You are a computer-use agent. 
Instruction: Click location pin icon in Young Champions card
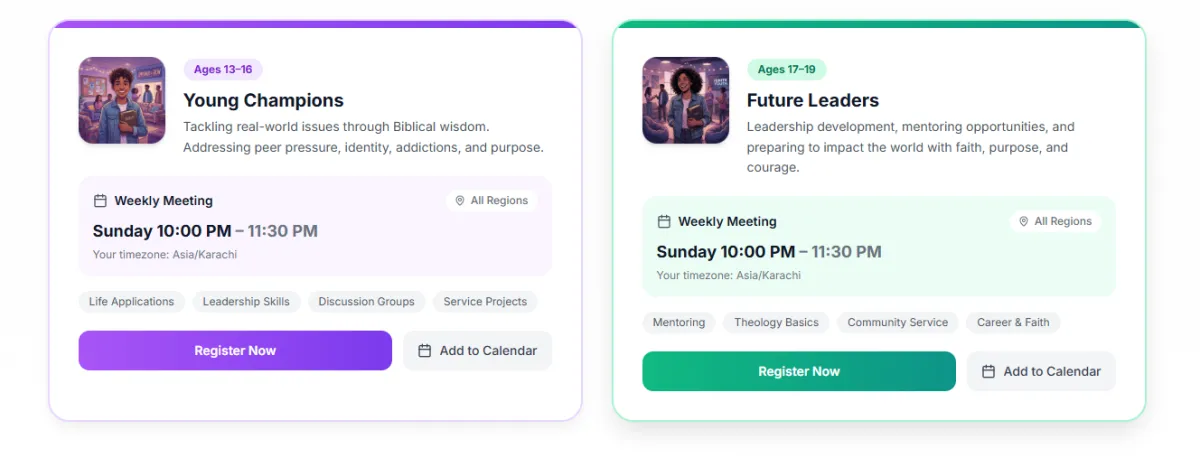pyautogui.click(x=460, y=201)
